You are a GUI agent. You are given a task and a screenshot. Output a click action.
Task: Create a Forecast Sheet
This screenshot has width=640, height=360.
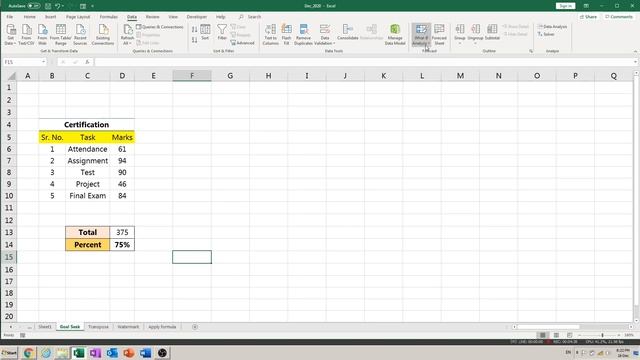pos(439,34)
